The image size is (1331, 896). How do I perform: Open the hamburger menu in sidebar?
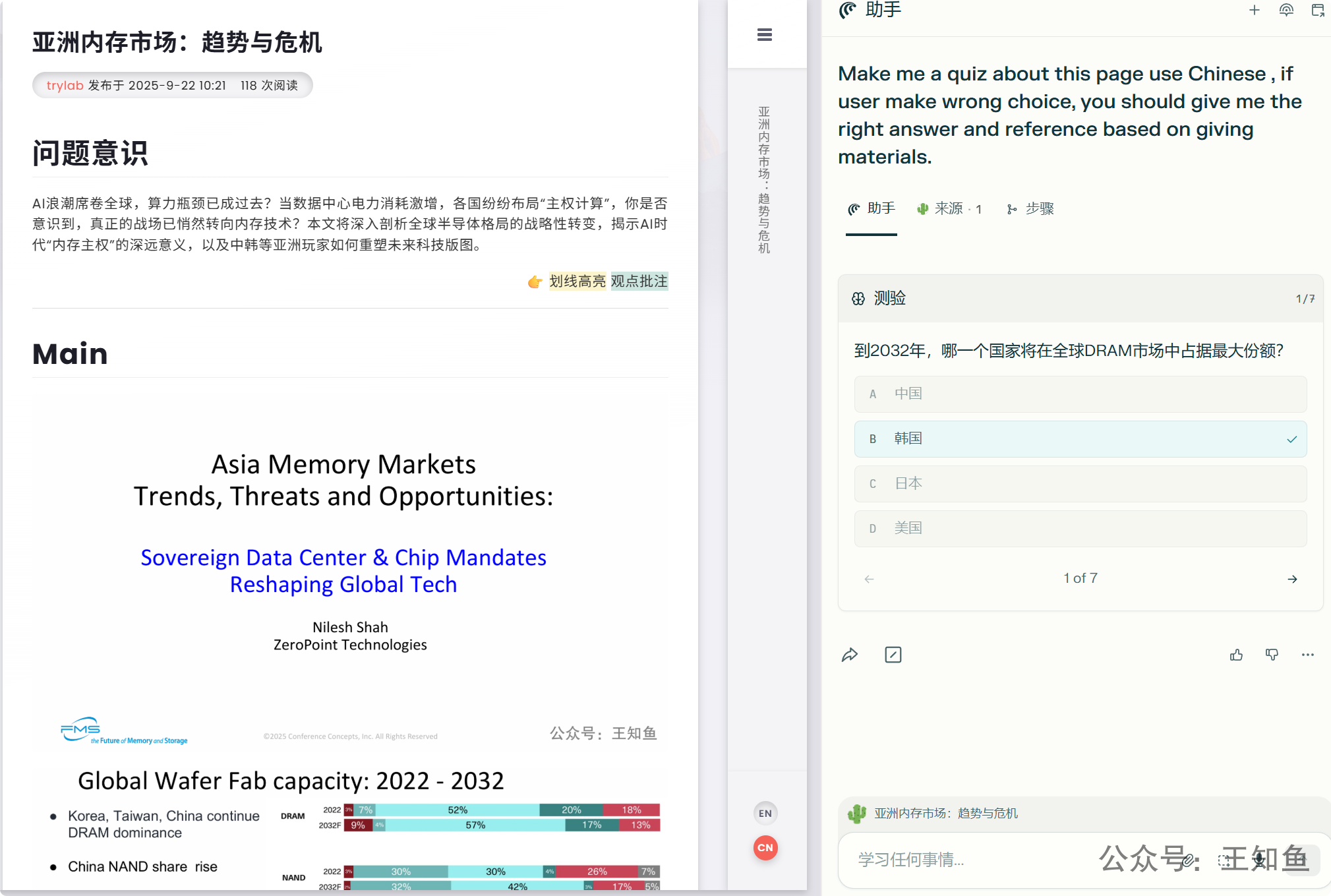click(x=764, y=35)
